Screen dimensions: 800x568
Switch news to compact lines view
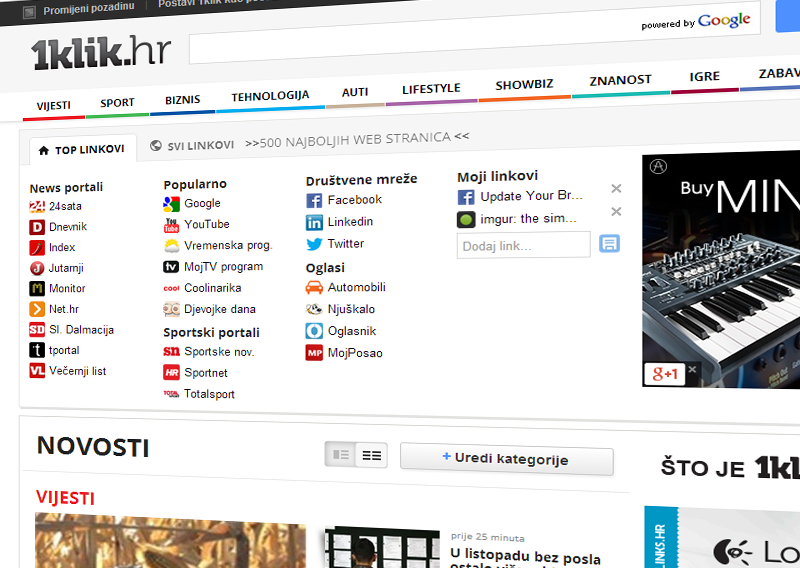click(372, 455)
